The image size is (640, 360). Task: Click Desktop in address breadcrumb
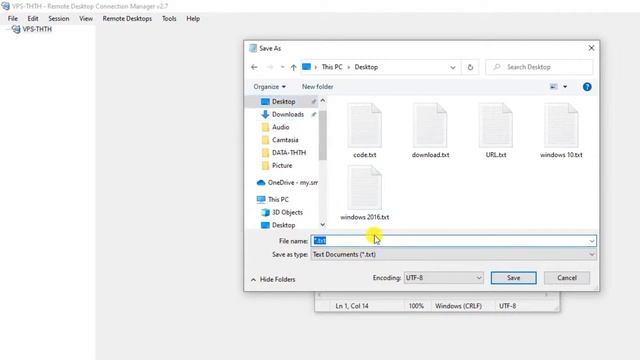pyautogui.click(x=366, y=67)
